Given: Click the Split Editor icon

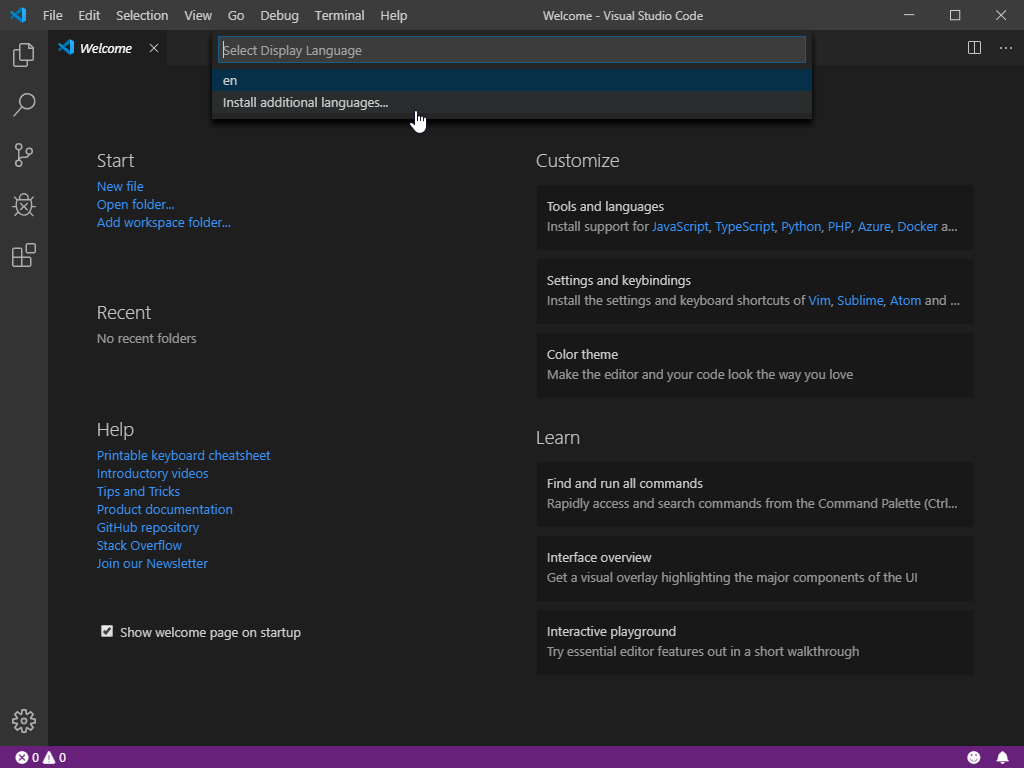Looking at the screenshot, I should point(974,48).
